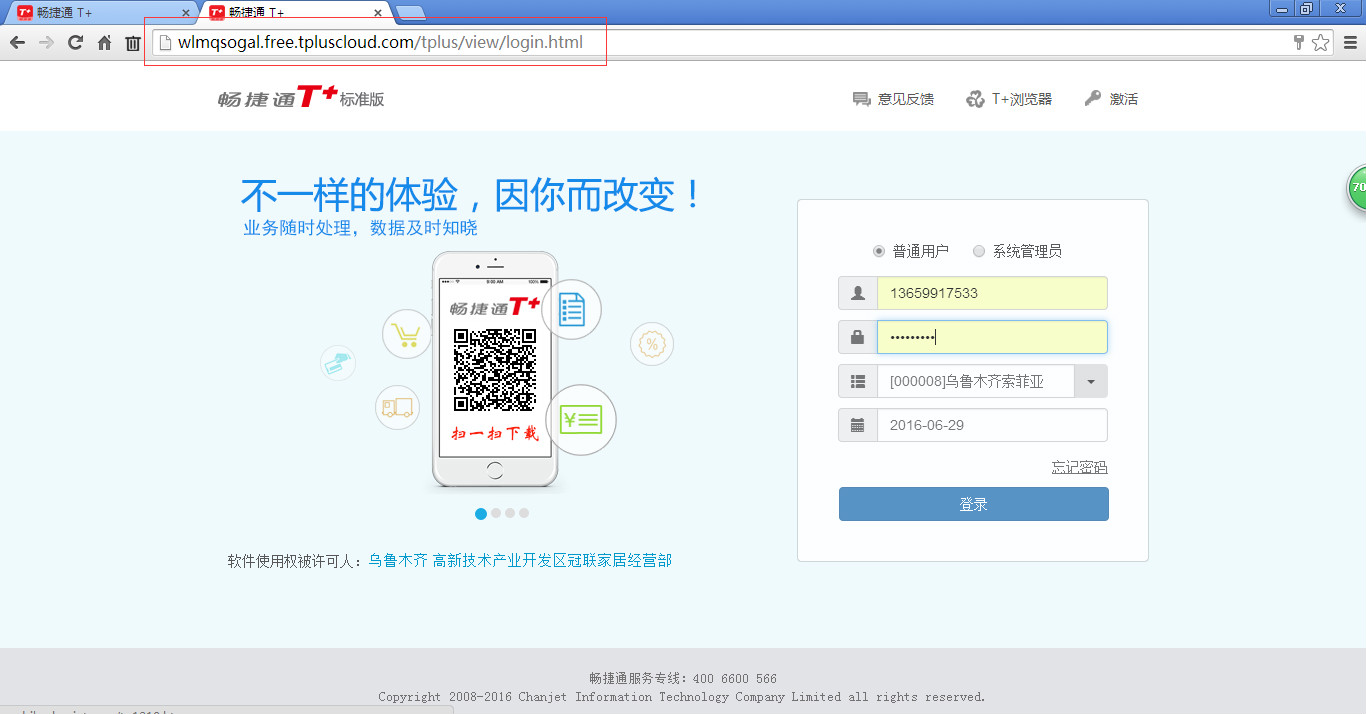The width and height of the screenshot is (1366, 714).
Task: Open the browser home page icon
Action: click(x=104, y=42)
